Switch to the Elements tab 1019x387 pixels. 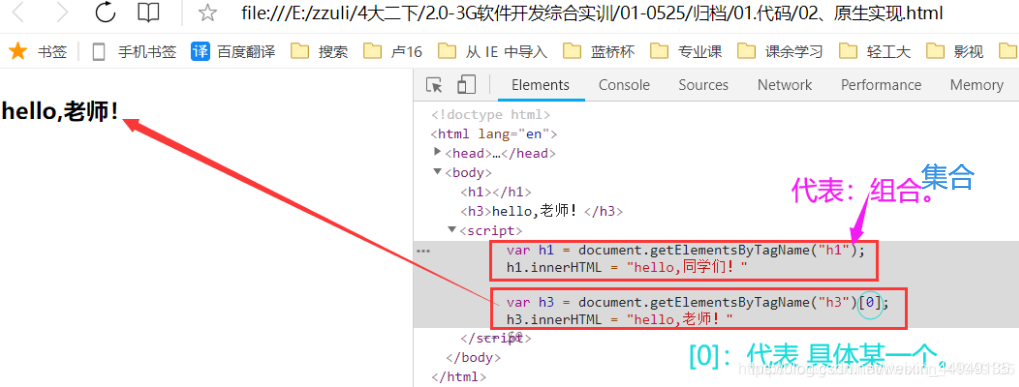[541, 85]
